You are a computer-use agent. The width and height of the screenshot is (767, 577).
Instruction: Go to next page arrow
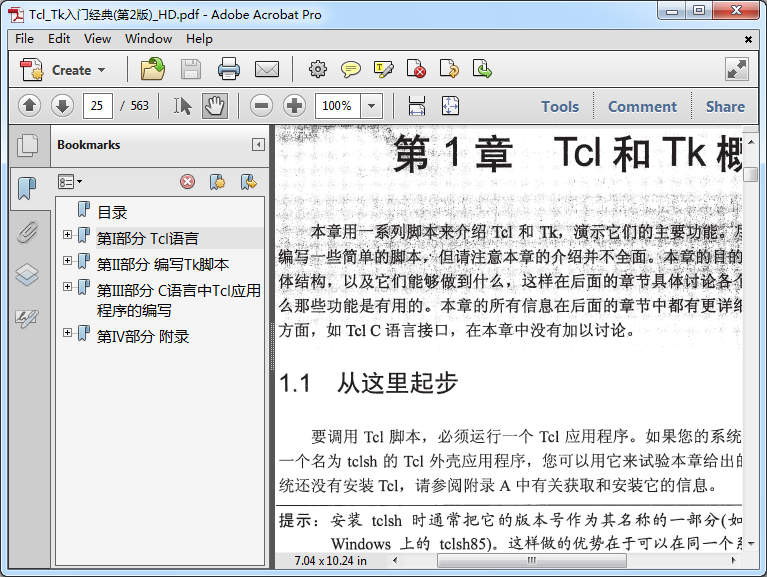[x=62, y=106]
